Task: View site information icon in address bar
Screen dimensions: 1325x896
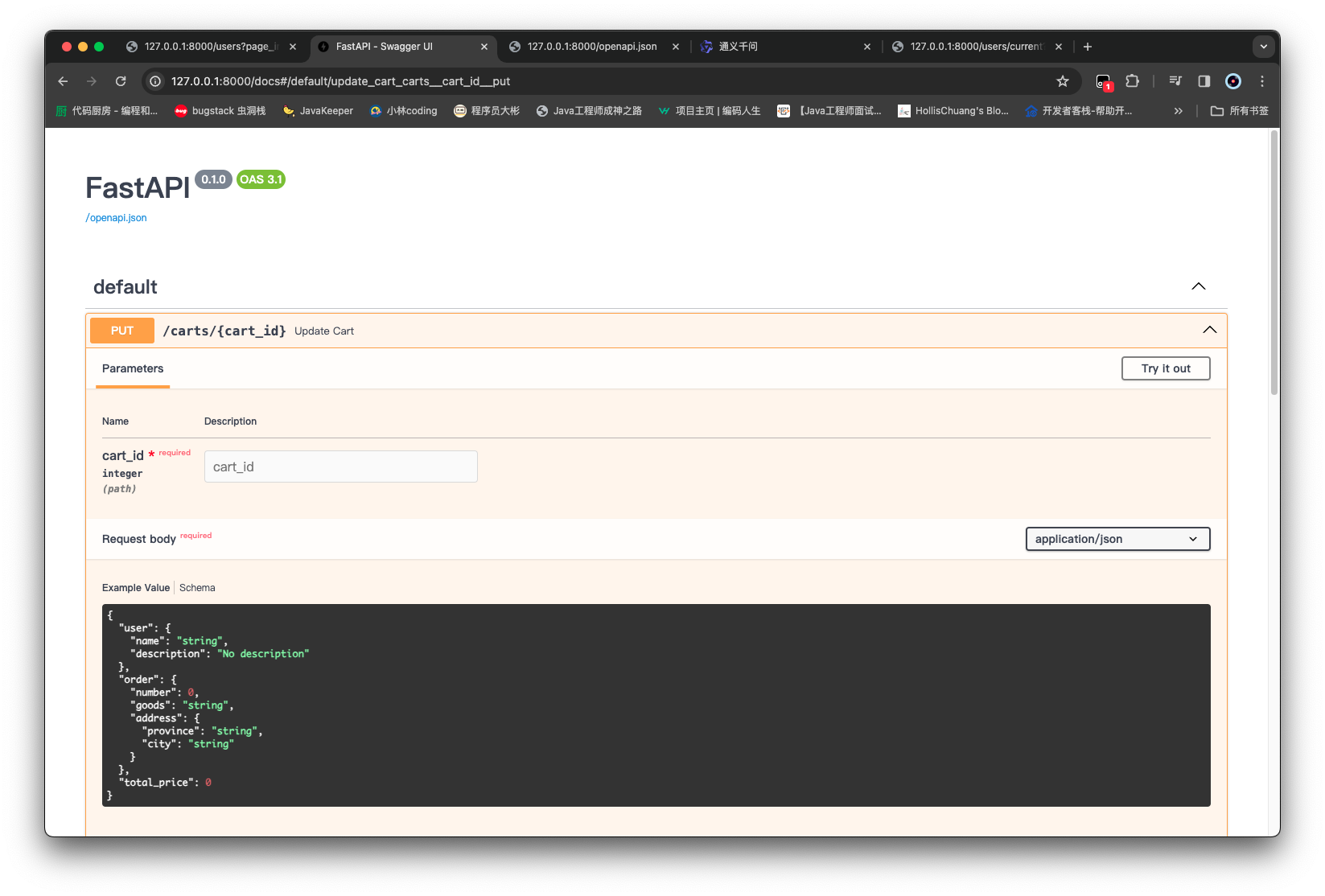Action: pyautogui.click(x=155, y=81)
